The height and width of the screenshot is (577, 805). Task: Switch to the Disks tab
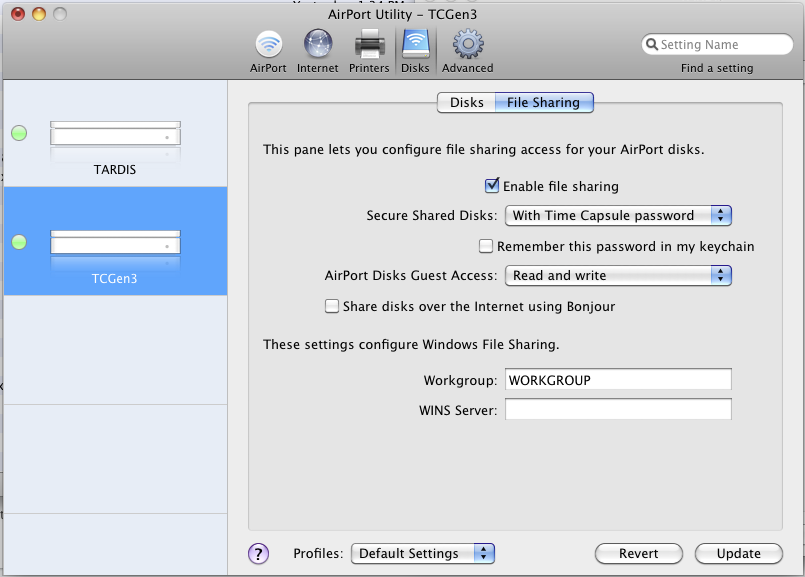click(x=466, y=103)
